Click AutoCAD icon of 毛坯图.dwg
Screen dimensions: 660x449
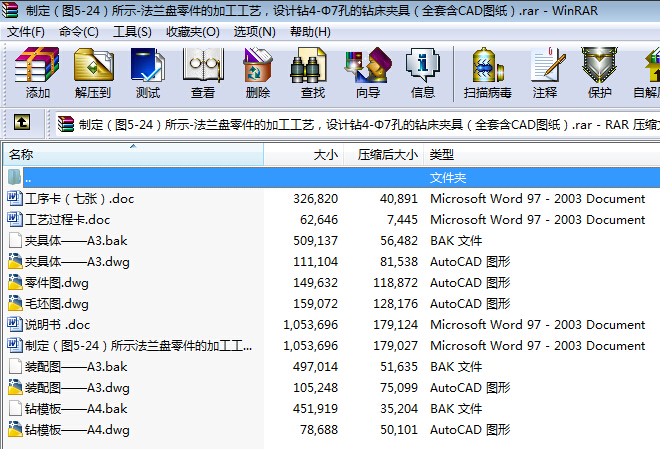click(x=15, y=303)
